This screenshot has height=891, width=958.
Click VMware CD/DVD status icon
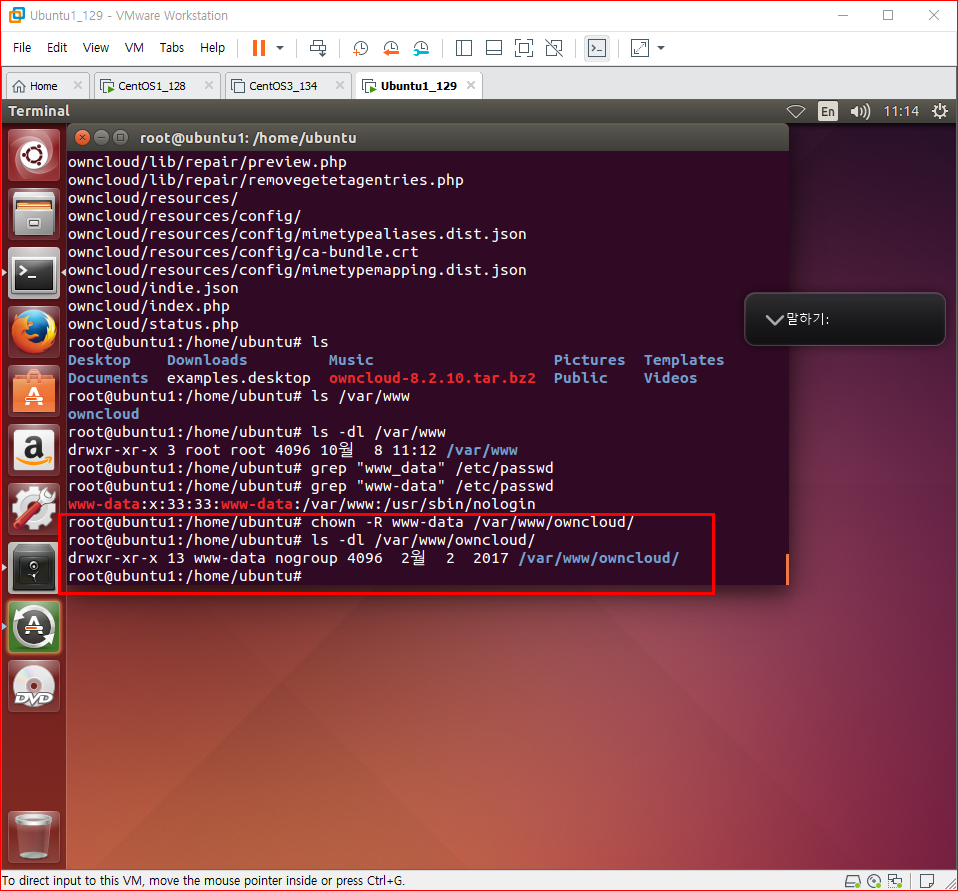(874, 881)
